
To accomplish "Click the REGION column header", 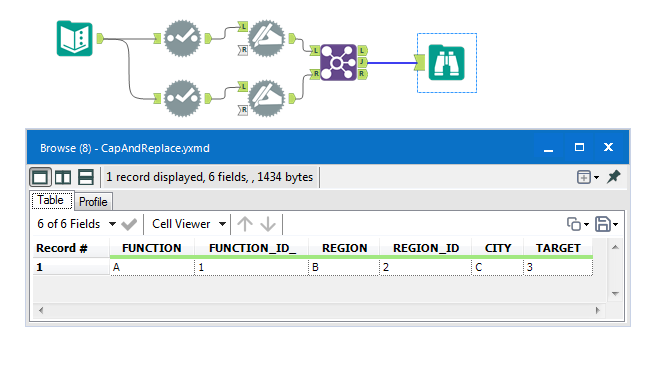I will [x=345, y=248].
